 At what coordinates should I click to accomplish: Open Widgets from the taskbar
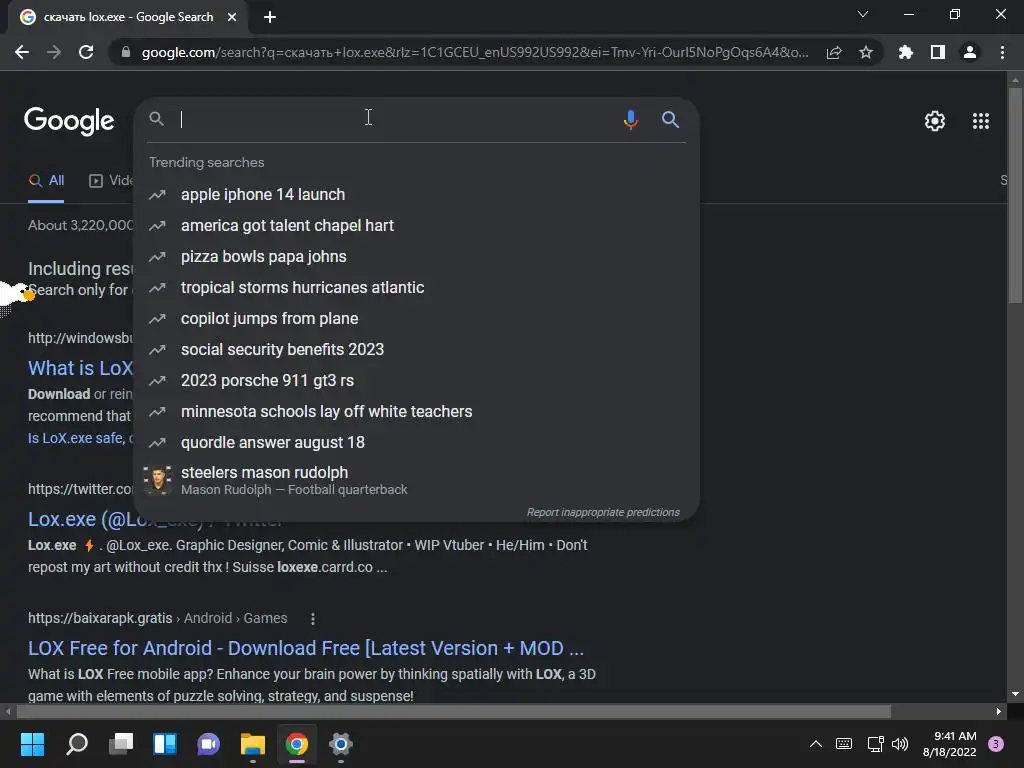coord(165,744)
